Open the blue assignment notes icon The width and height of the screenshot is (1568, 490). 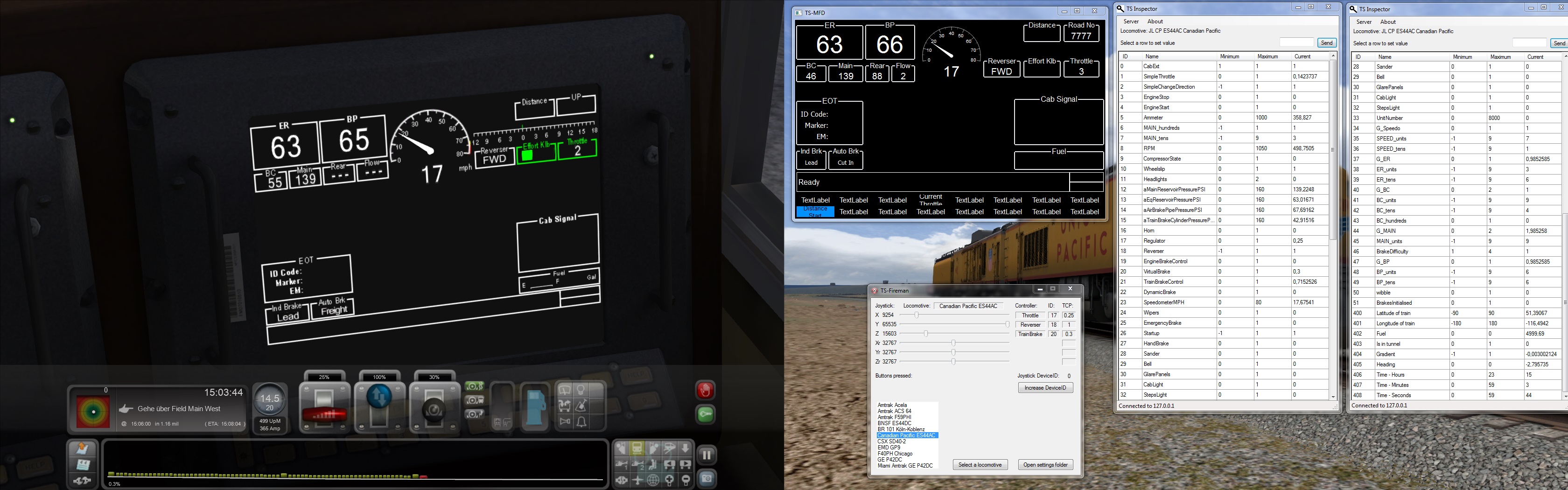tap(82, 465)
